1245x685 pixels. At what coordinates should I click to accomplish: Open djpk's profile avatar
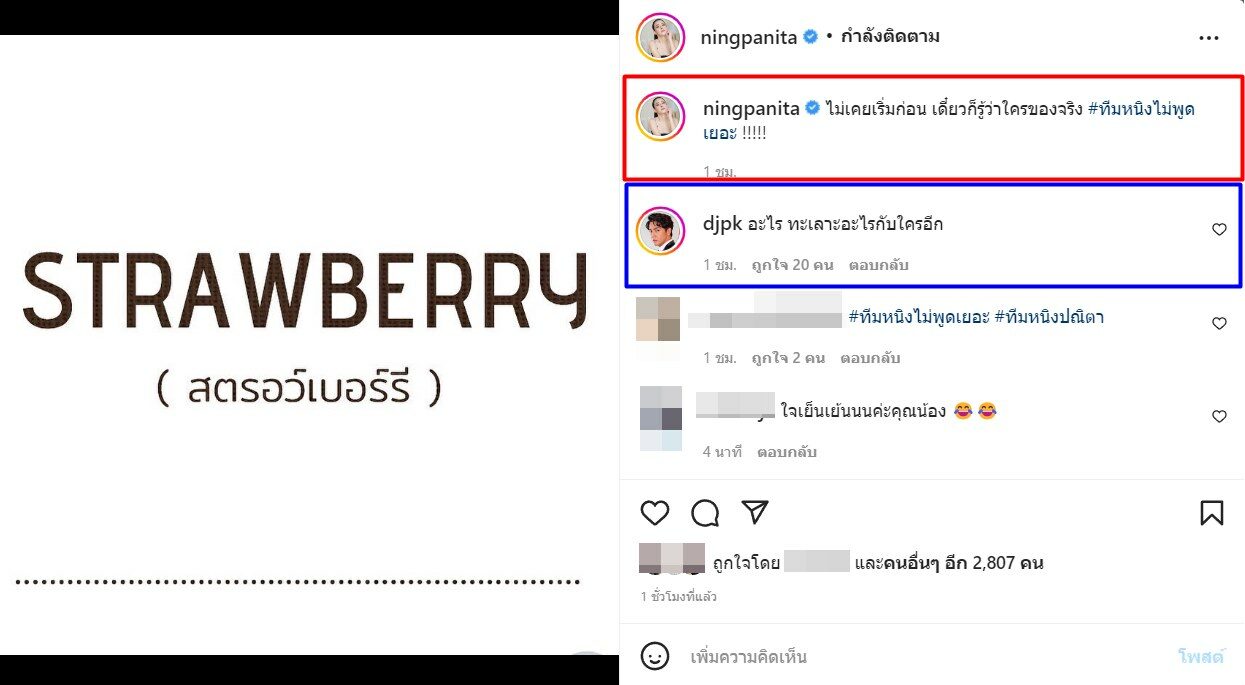660,229
